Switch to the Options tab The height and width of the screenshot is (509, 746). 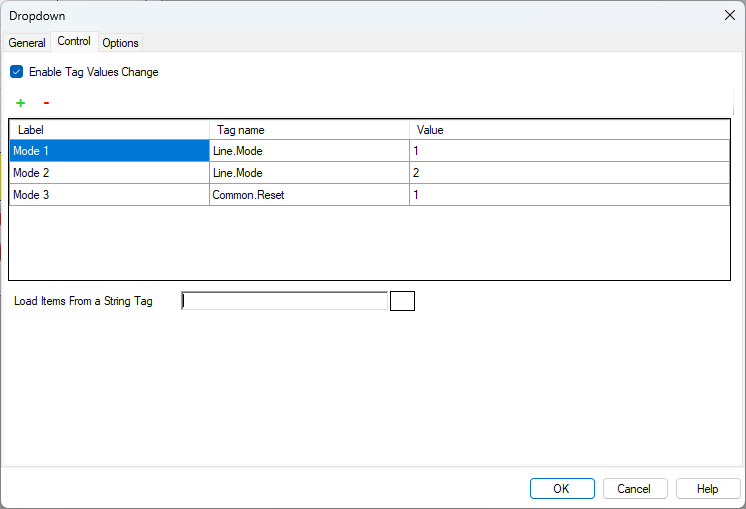120,43
